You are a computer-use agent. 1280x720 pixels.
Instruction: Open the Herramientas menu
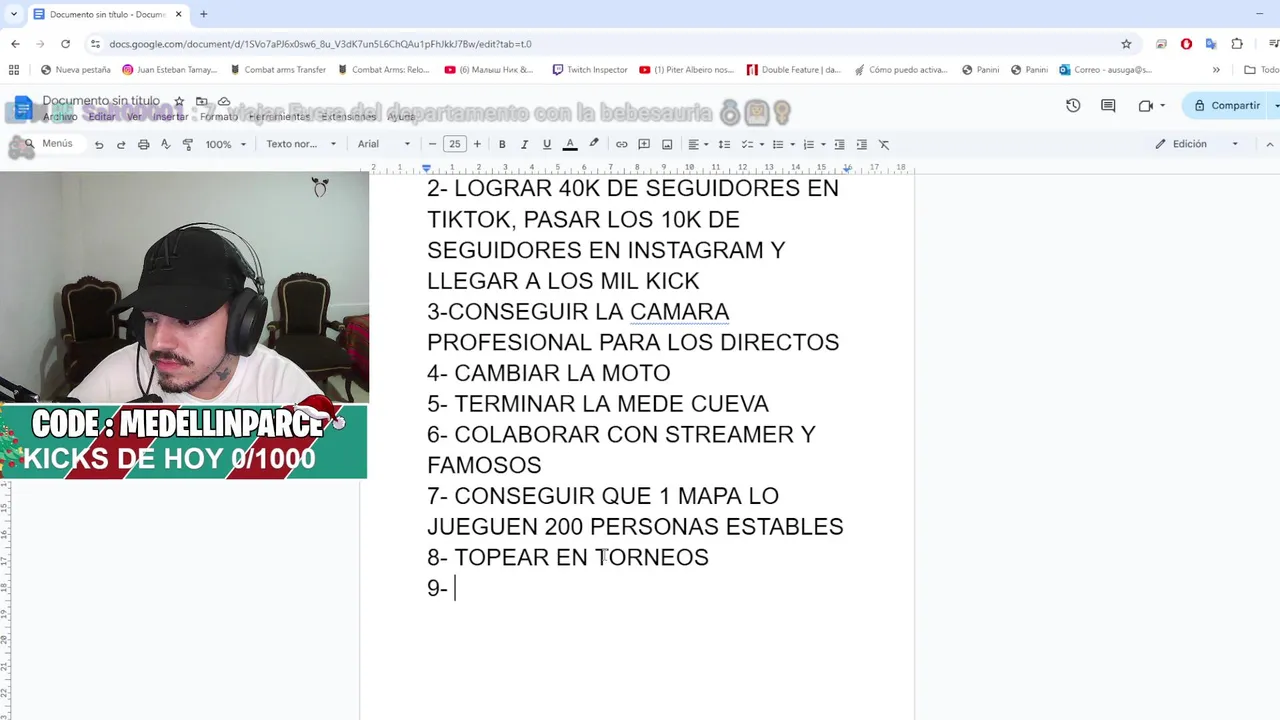pos(280,117)
